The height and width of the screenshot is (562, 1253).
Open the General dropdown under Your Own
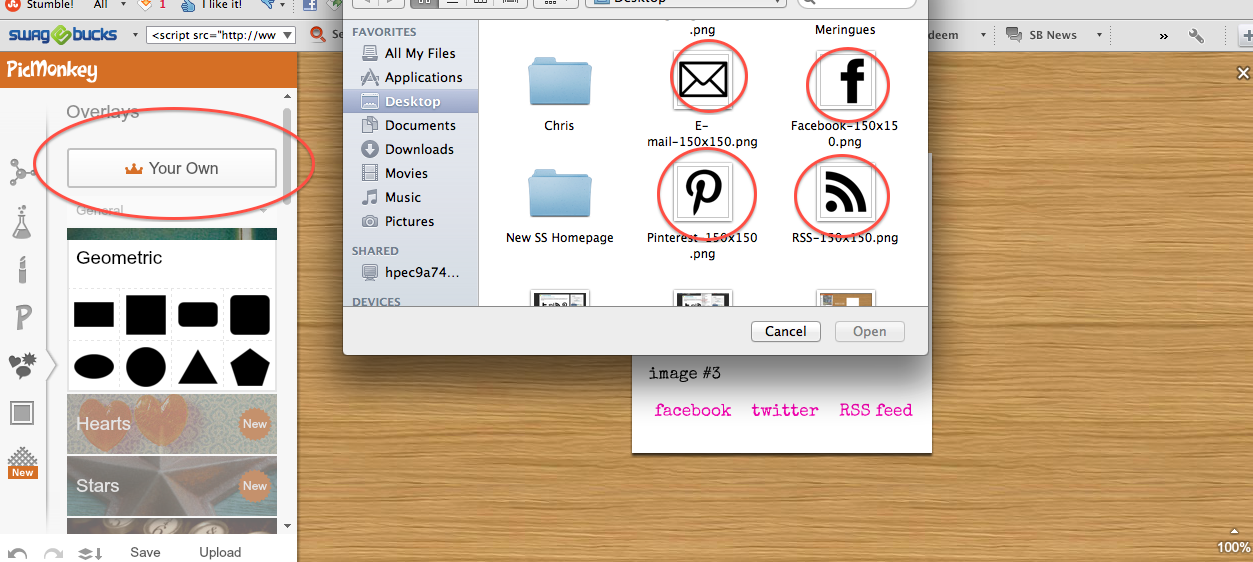(172, 210)
